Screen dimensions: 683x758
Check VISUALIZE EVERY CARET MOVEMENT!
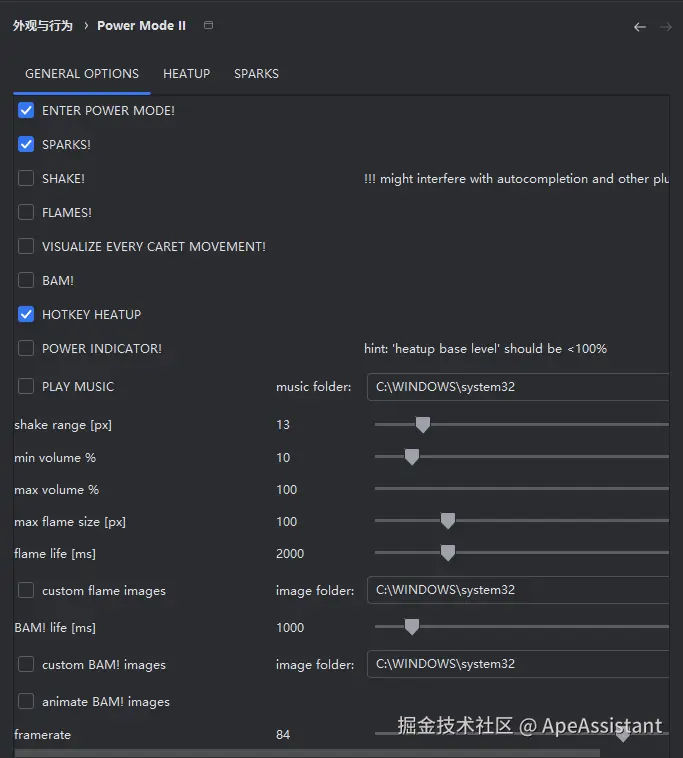click(26, 246)
